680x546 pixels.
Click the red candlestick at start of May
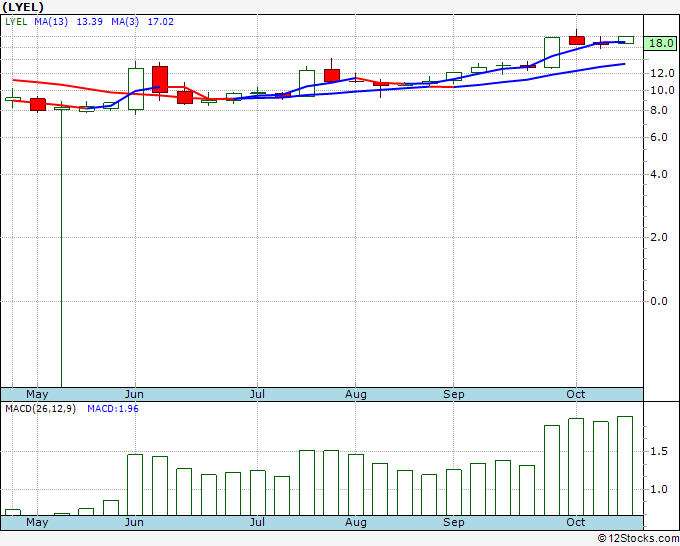pos(38,105)
